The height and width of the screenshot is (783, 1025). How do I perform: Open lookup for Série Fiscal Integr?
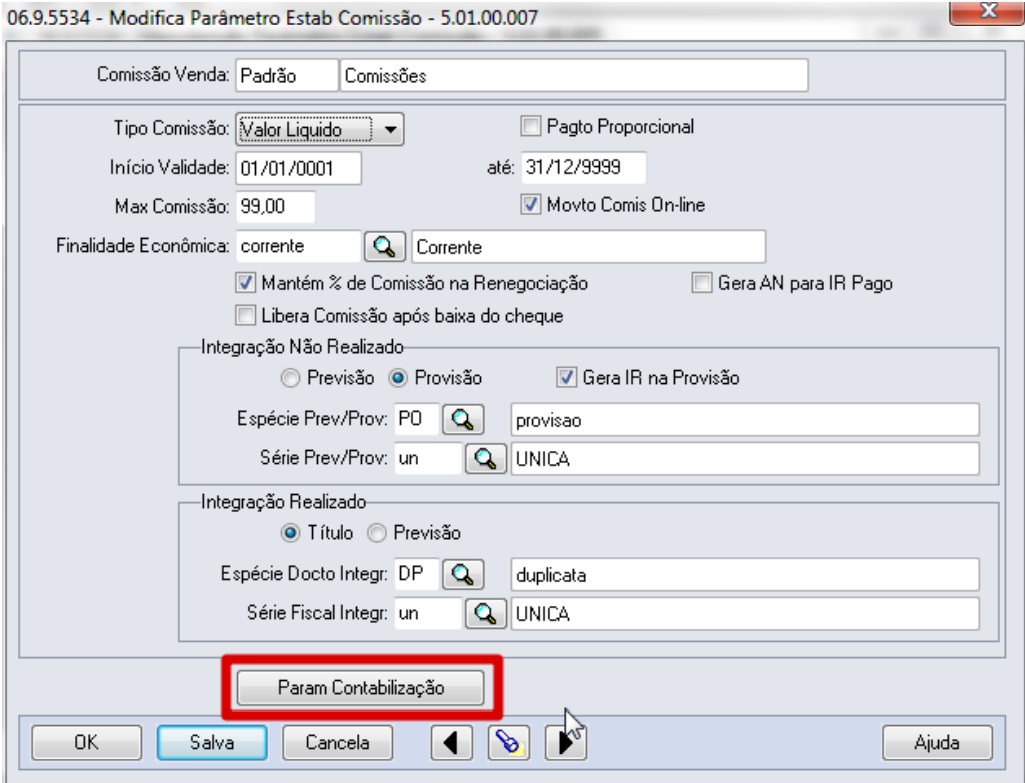tap(485, 613)
